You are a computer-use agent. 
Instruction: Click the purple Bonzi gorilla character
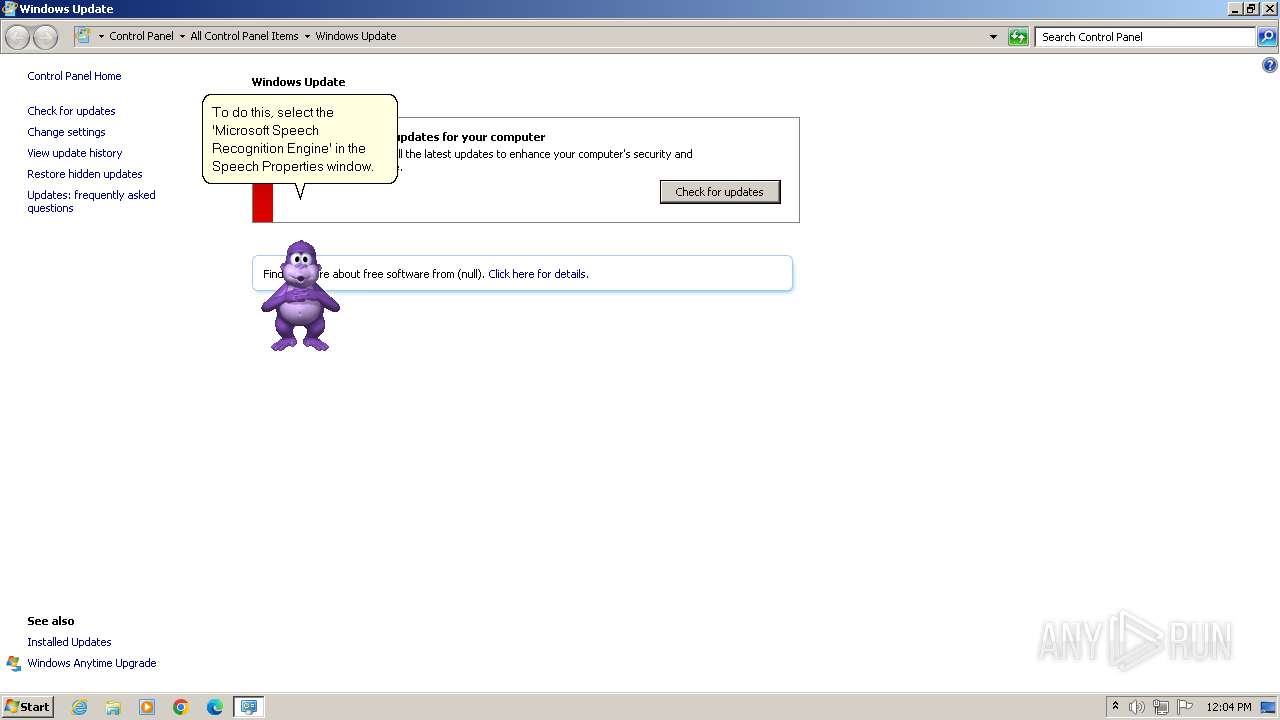[300, 296]
